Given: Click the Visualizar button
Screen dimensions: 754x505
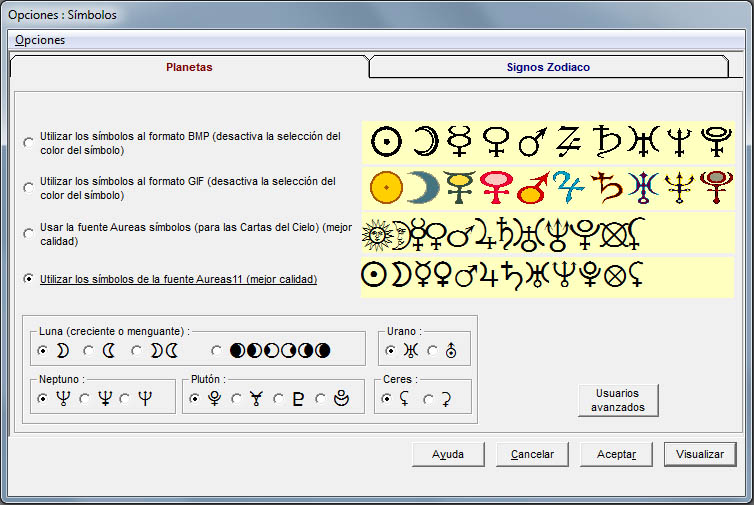Looking at the screenshot, I should [x=699, y=454].
